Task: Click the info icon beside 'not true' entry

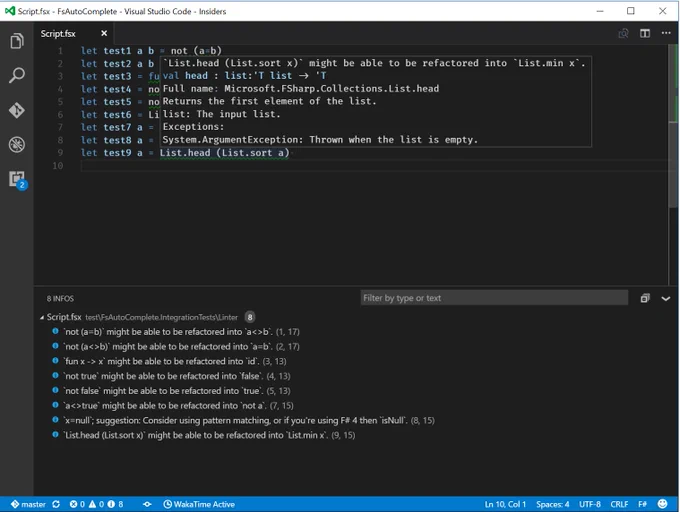Action: tap(55, 375)
